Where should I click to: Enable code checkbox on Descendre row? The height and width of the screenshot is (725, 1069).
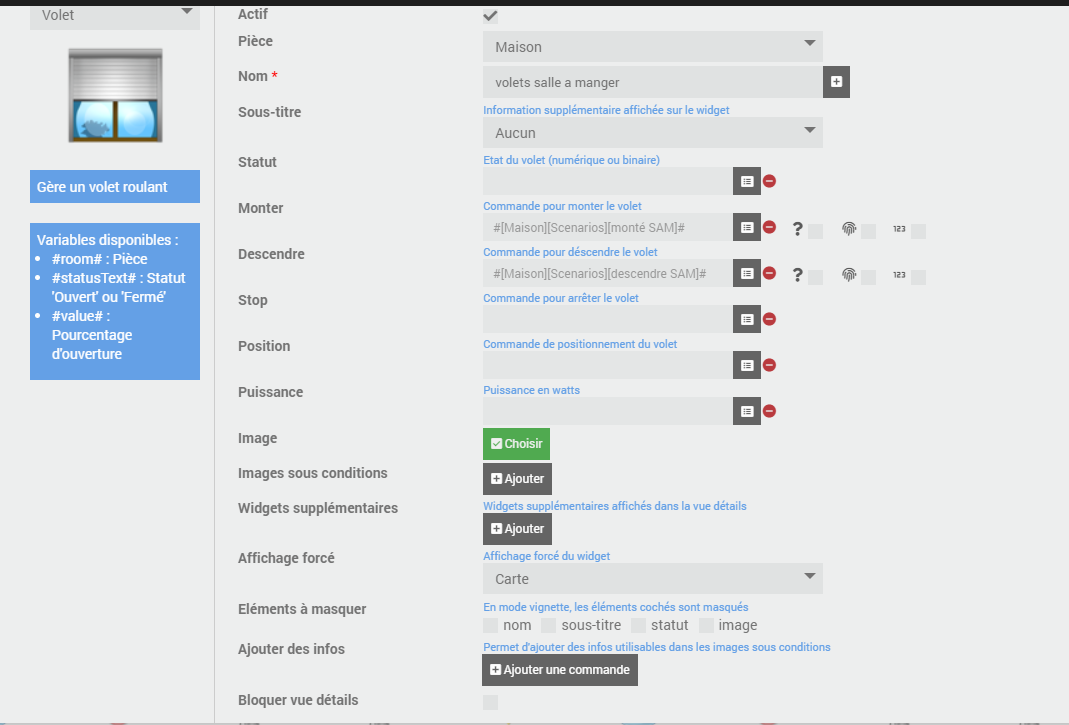point(918,277)
